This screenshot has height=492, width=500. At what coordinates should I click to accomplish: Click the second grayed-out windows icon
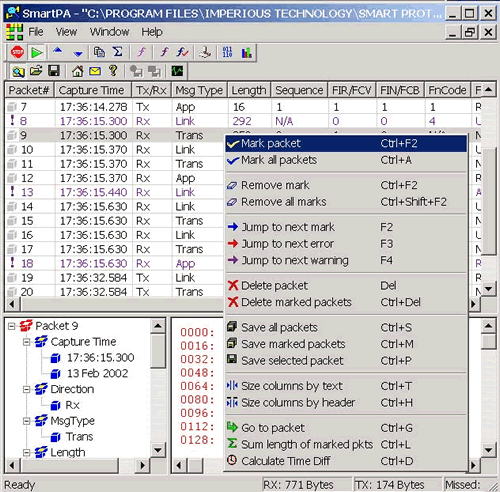pos(154,71)
